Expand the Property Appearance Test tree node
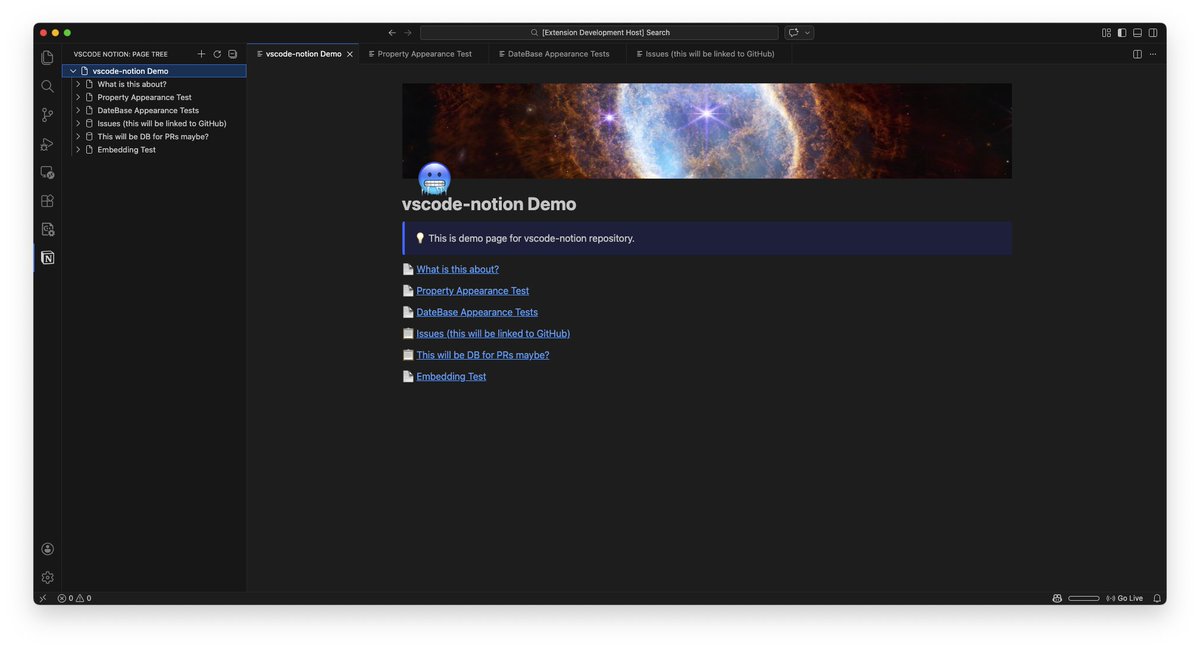Image resolution: width=1200 pixels, height=649 pixels. click(x=78, y=97)
